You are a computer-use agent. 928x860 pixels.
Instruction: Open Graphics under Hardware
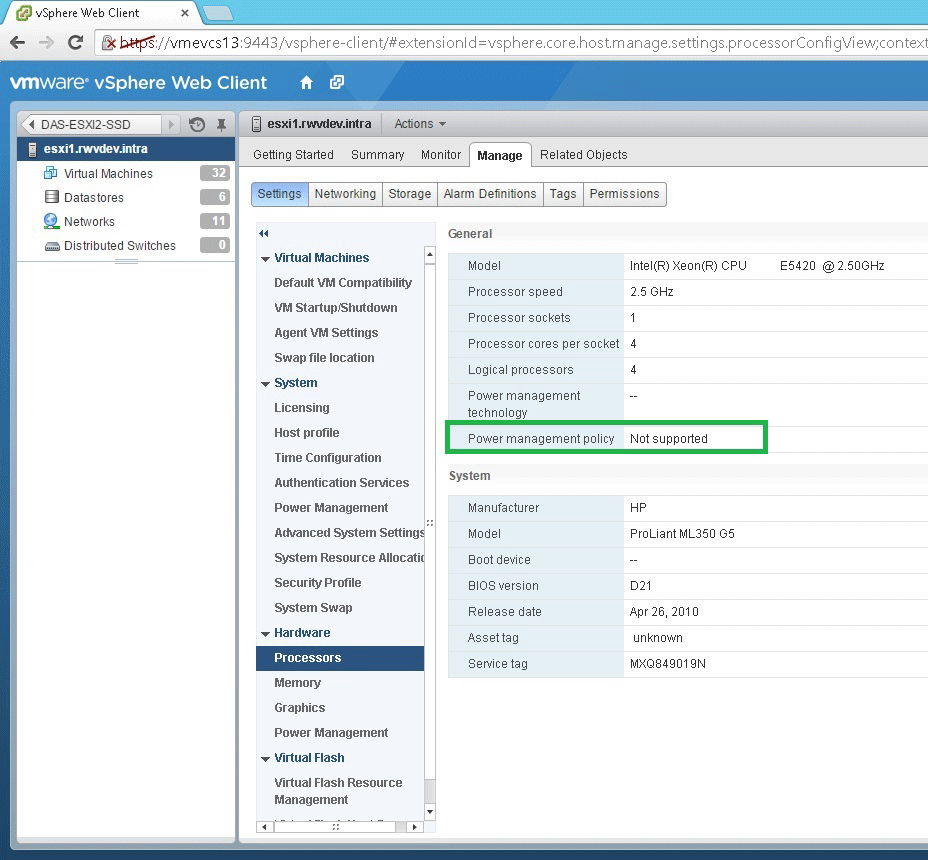point(299,708)
